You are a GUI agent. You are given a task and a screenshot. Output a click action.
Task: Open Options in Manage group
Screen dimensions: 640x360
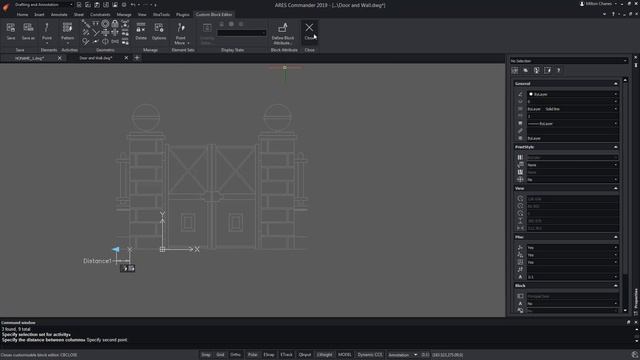click(159, 31)
